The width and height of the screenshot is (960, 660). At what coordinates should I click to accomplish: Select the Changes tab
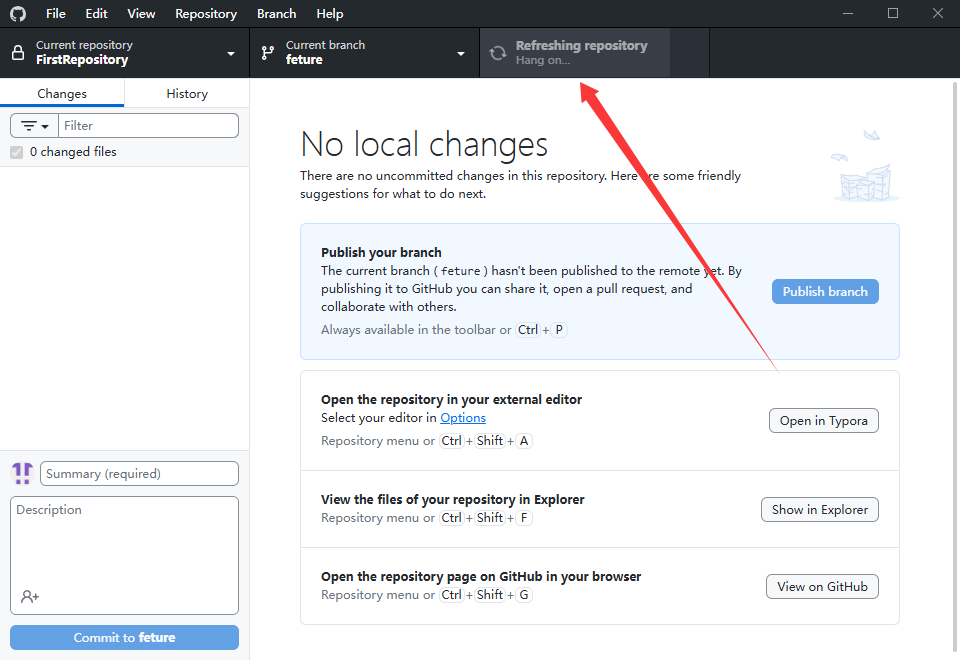[x=62, y=93]
